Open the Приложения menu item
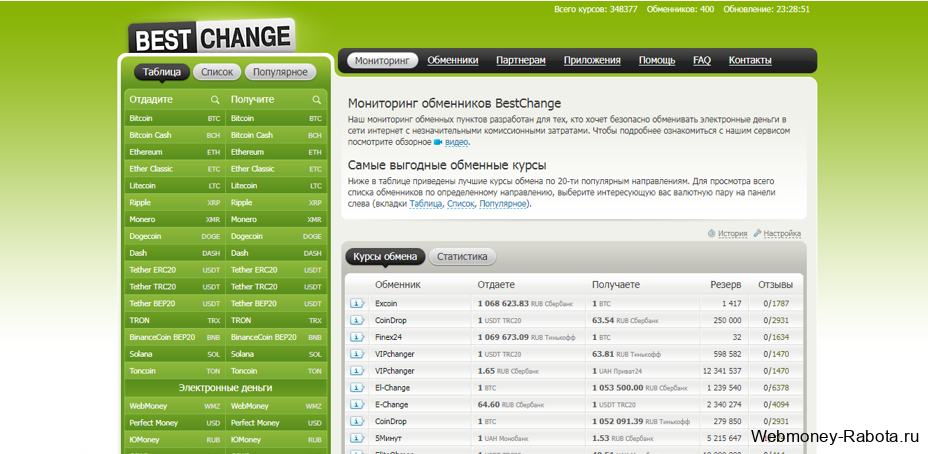Viewport: 928px width, 454px height. pyautogui.click(x=592, y=60)
